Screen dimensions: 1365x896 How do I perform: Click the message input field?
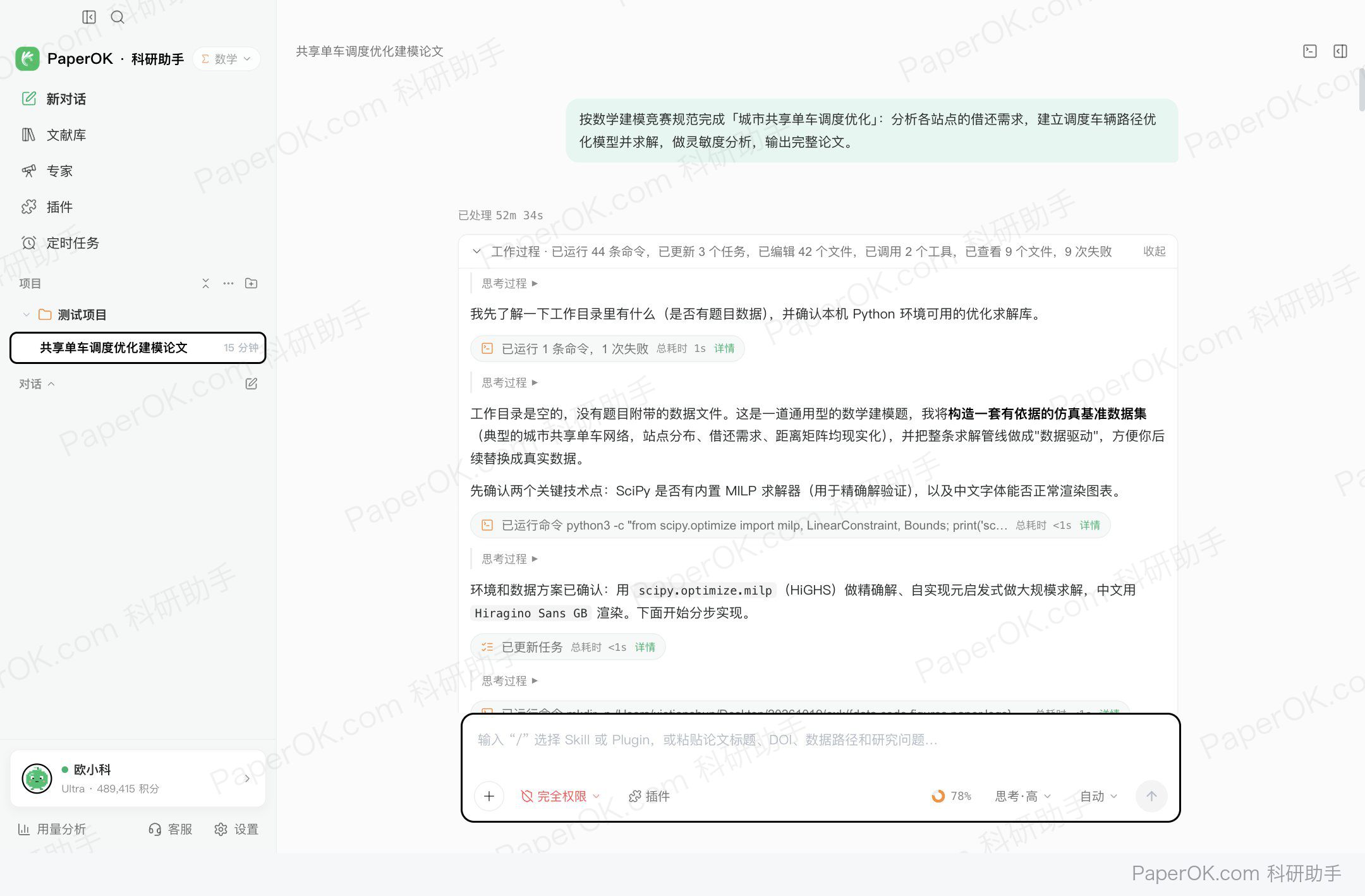(x=820, y=740)
